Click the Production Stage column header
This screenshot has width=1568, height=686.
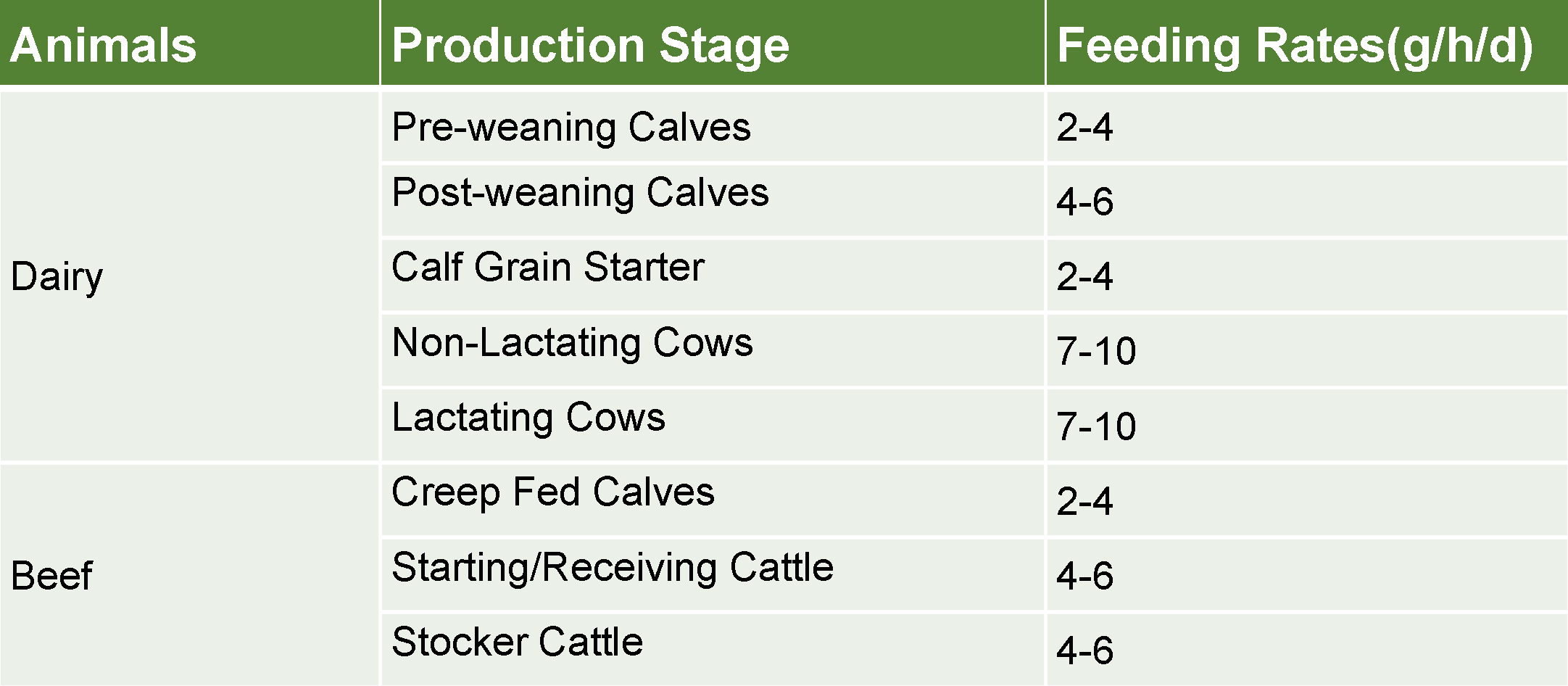pos(713,43)
